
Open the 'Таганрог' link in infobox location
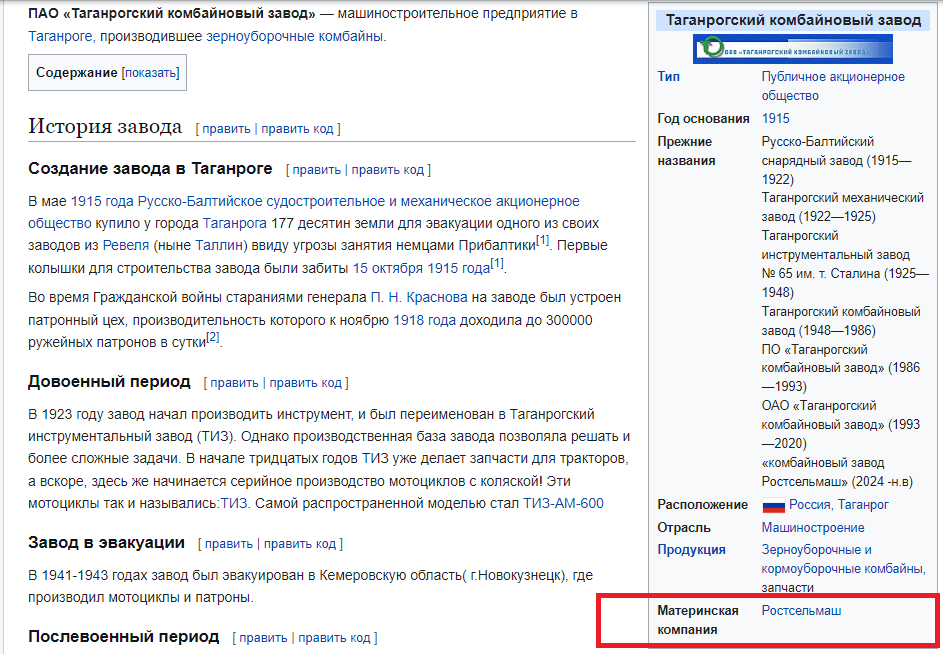pos(863,505)
